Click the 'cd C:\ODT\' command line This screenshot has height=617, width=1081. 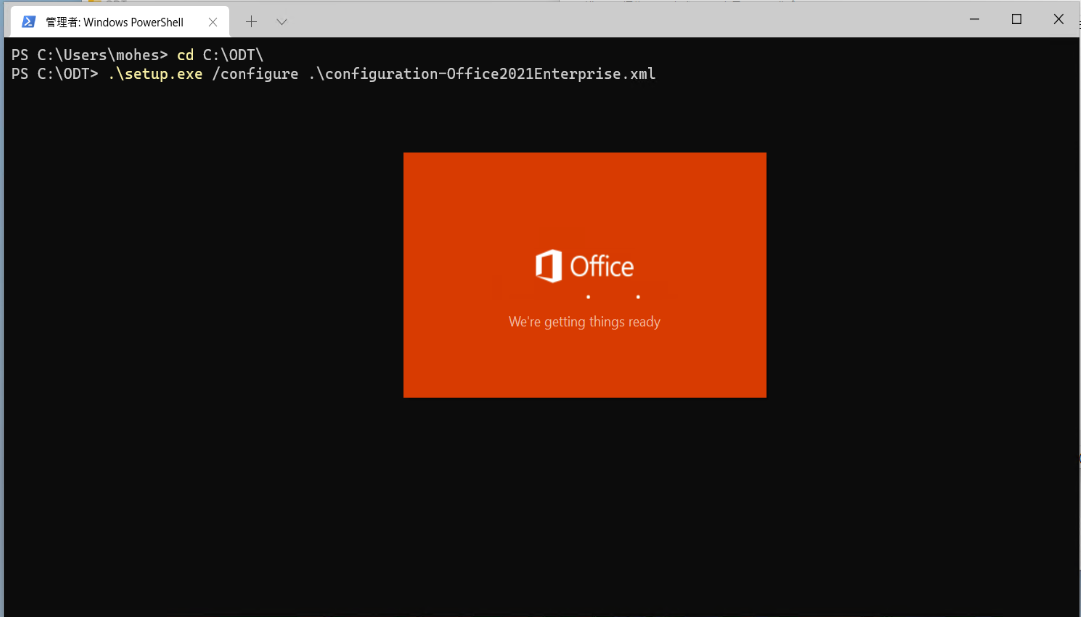[x=137, y=55]
